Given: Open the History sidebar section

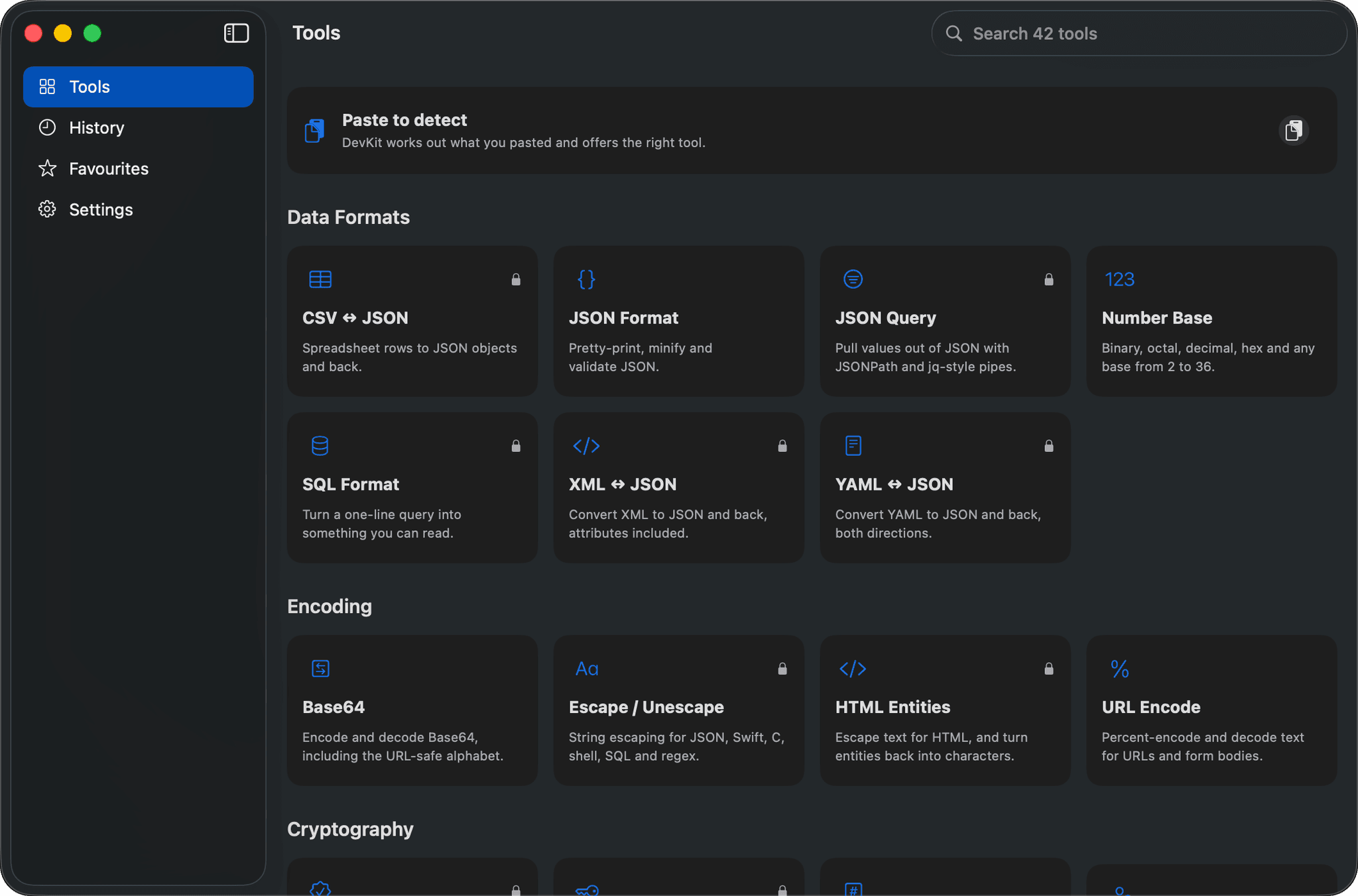Looking at the screenshot, I should [x=138, y=128].
